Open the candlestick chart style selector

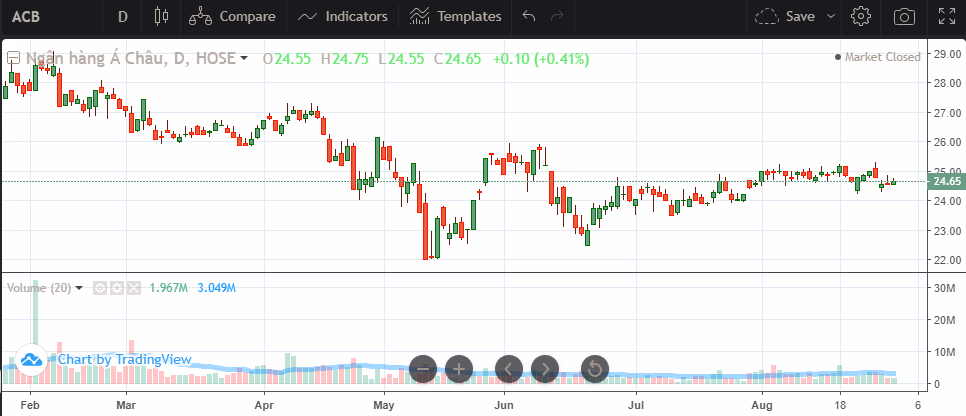tap(162, 16)
